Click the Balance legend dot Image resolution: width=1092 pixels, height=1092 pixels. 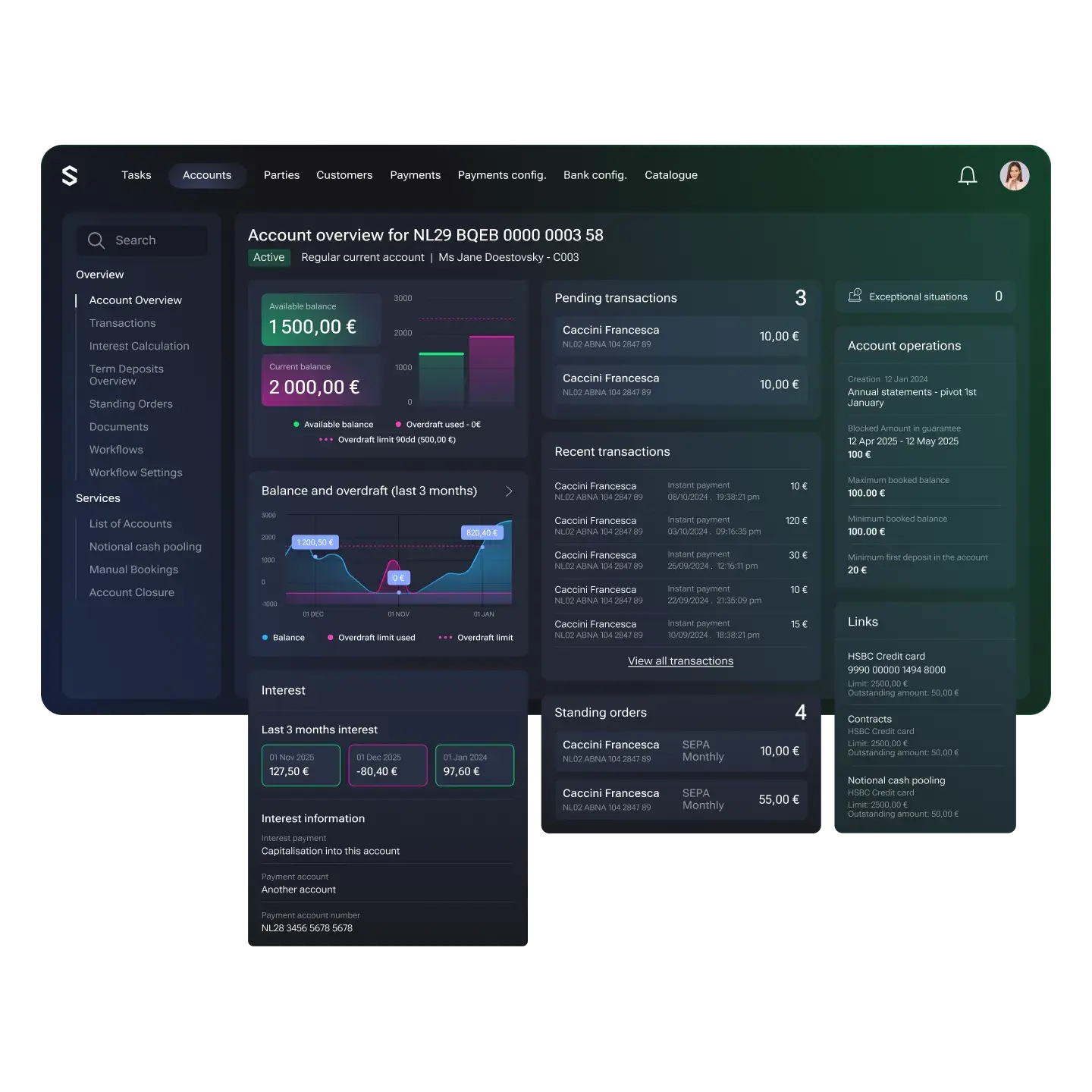[x=265, y=638]
